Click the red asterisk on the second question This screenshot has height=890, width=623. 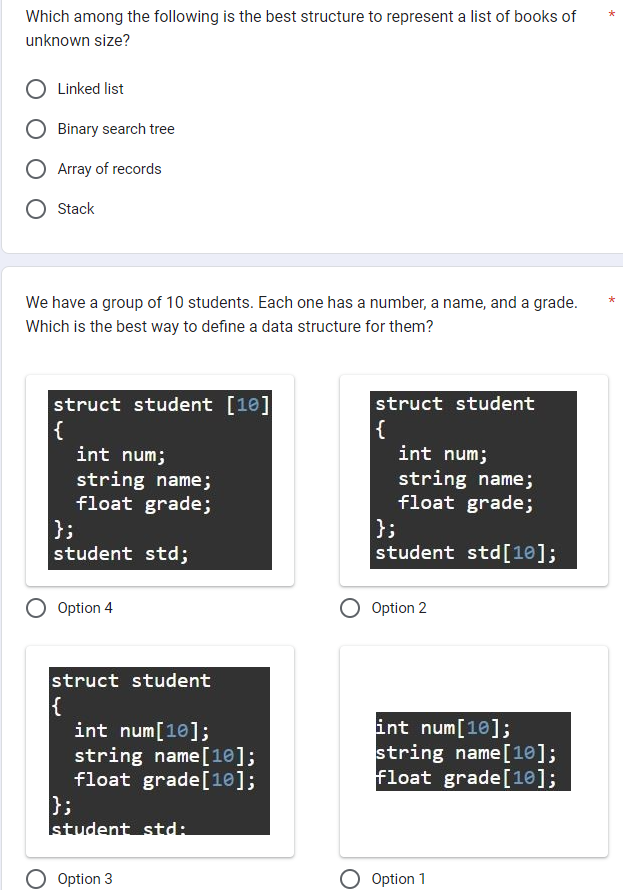point(611,300)
